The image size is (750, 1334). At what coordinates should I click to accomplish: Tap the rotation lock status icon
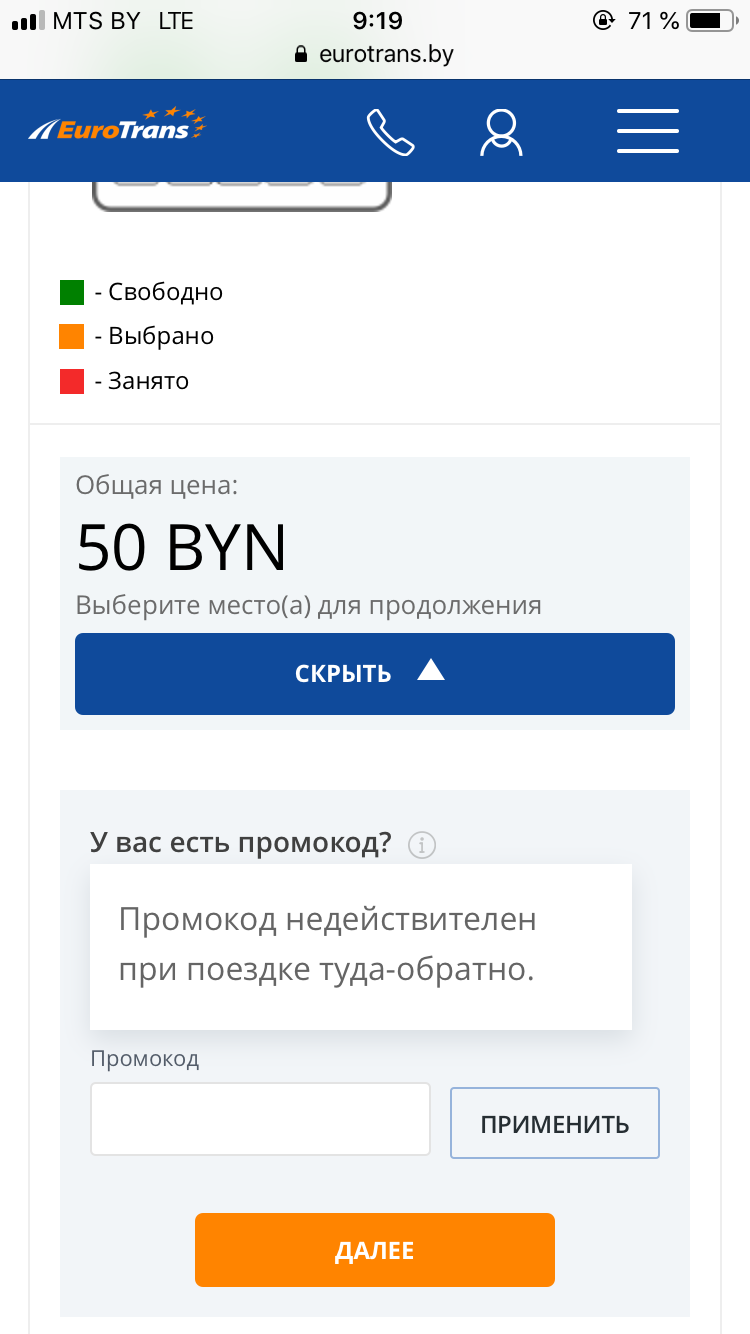pos(603,20)
